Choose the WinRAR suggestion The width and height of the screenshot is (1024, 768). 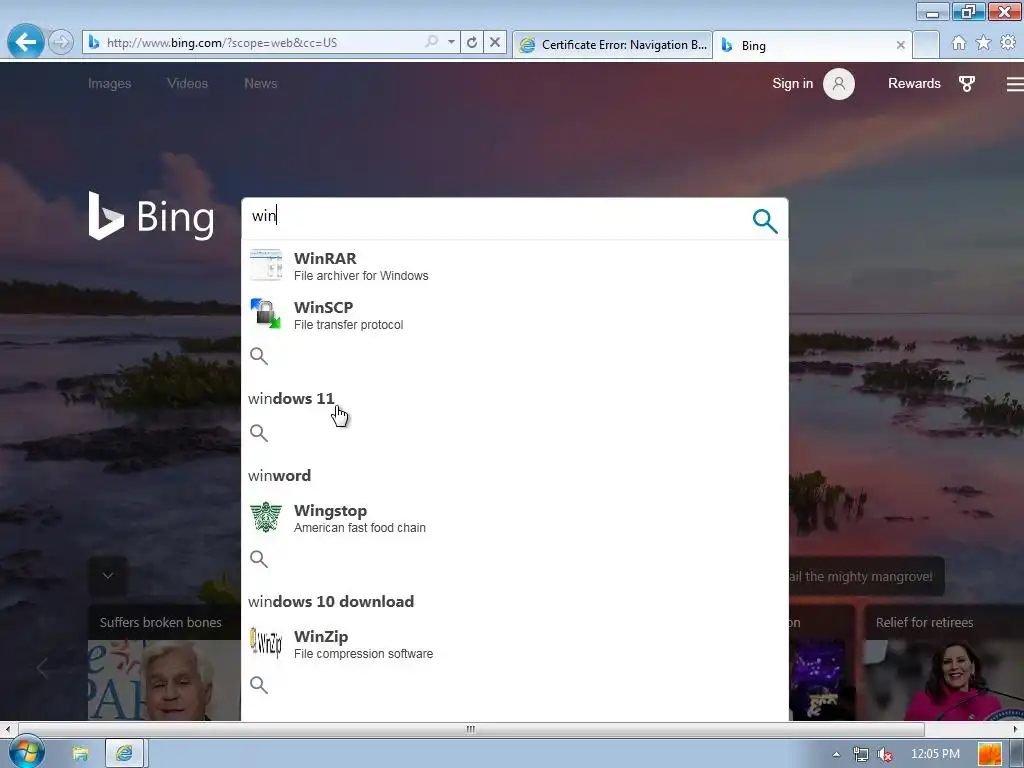pos(515,266)
